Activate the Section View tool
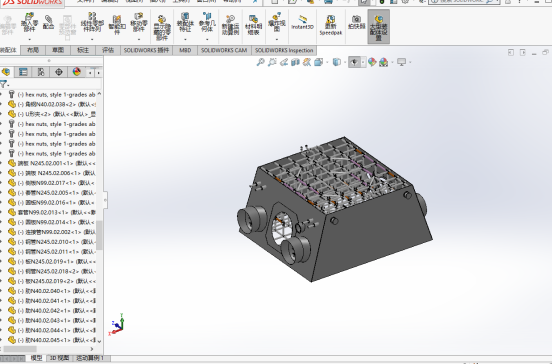The height and width of the screenshot is (364, 552). [295, 62]
